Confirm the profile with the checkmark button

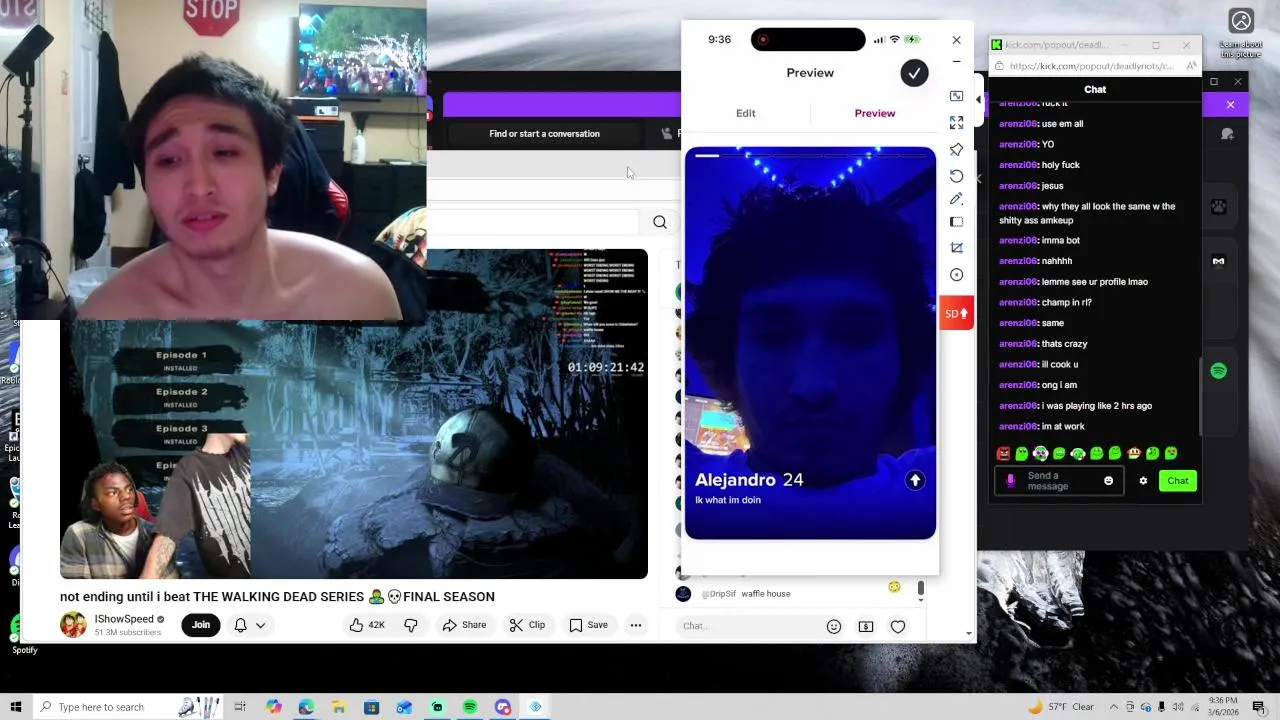(914, 73)
